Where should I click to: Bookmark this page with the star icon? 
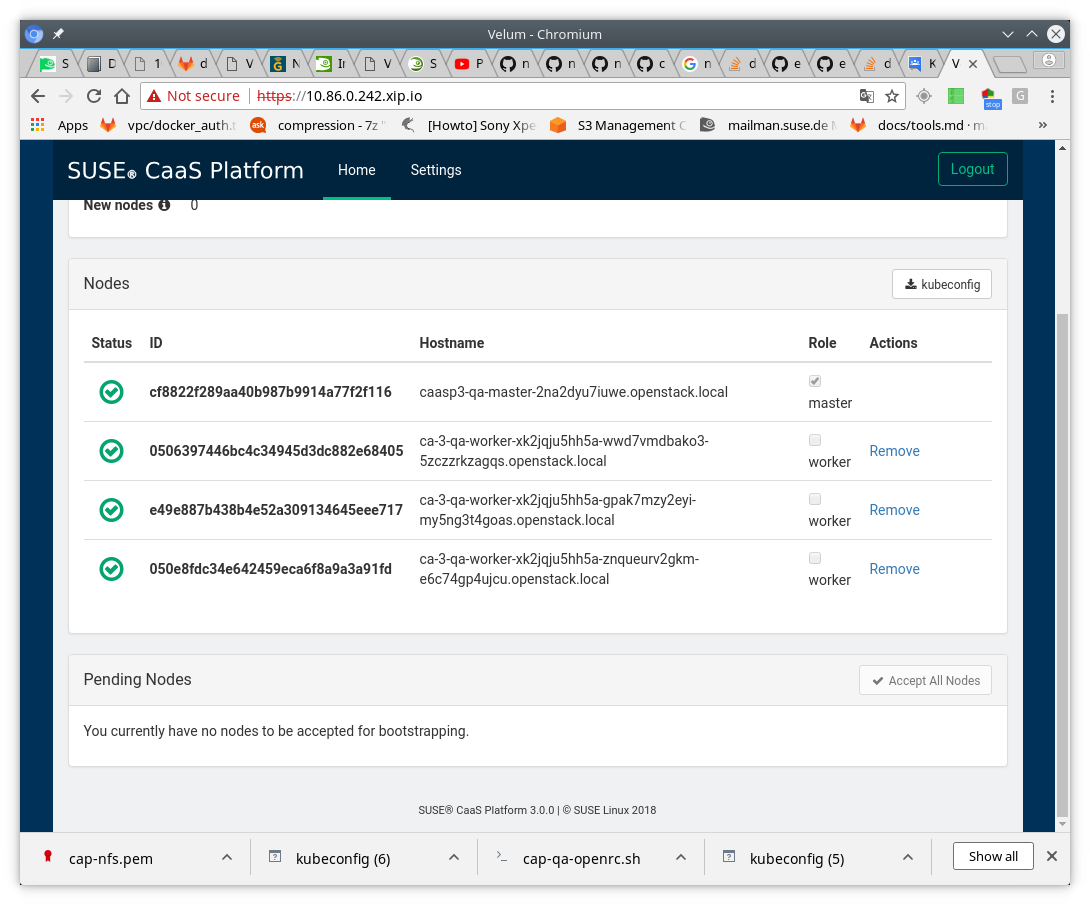click(892, 96)
